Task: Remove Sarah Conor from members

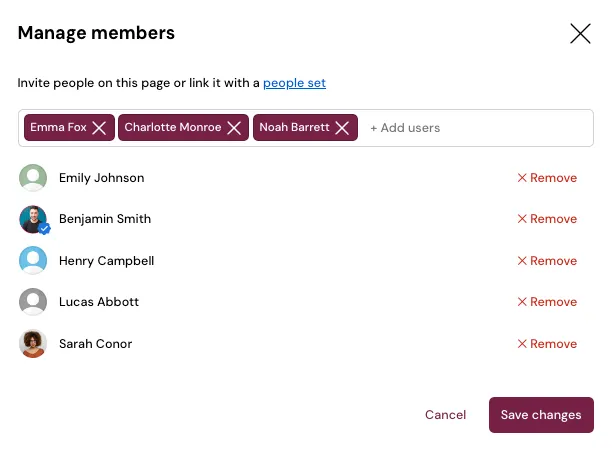Action: click(x=547, y=344)
